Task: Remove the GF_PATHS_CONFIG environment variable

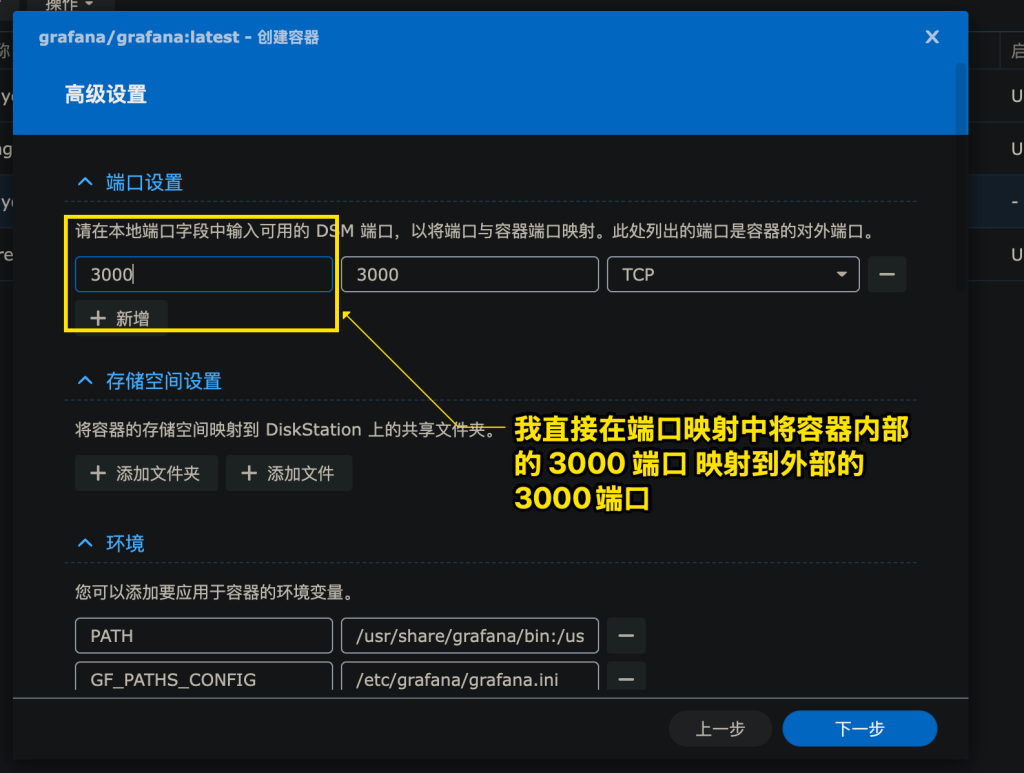Action: tap(625, 677)
